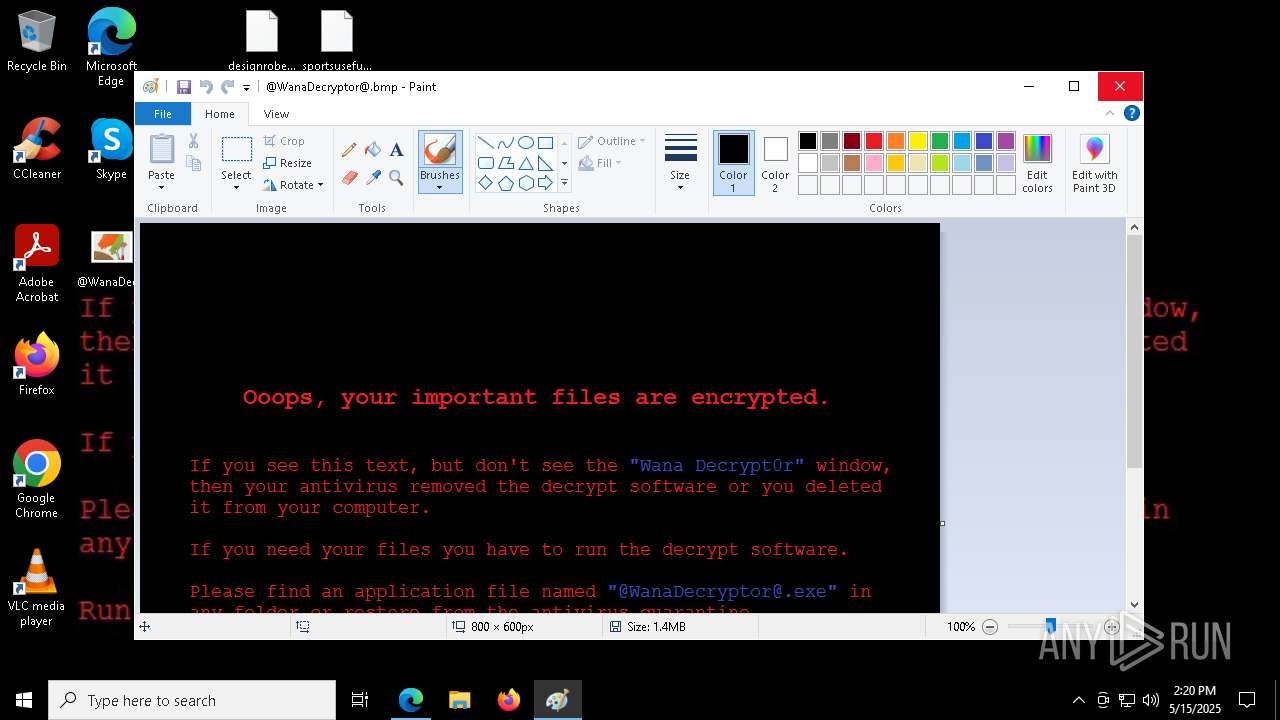The height and width of the screenshot is (720, 1280).
Task: Open File Explorer from the taskbar
Action: click(460, 700)
